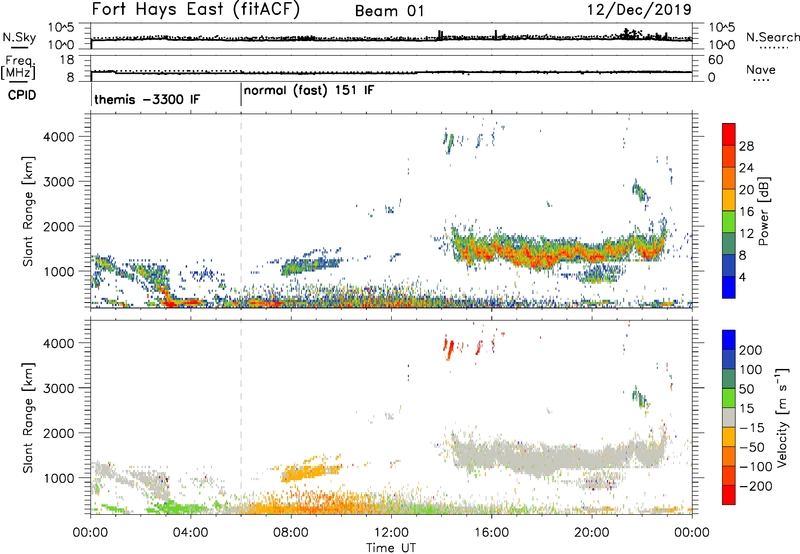This screenshot has height=554, width=800.
Task: Click the 'Power [dB]' color bar label
Action: 764,211
